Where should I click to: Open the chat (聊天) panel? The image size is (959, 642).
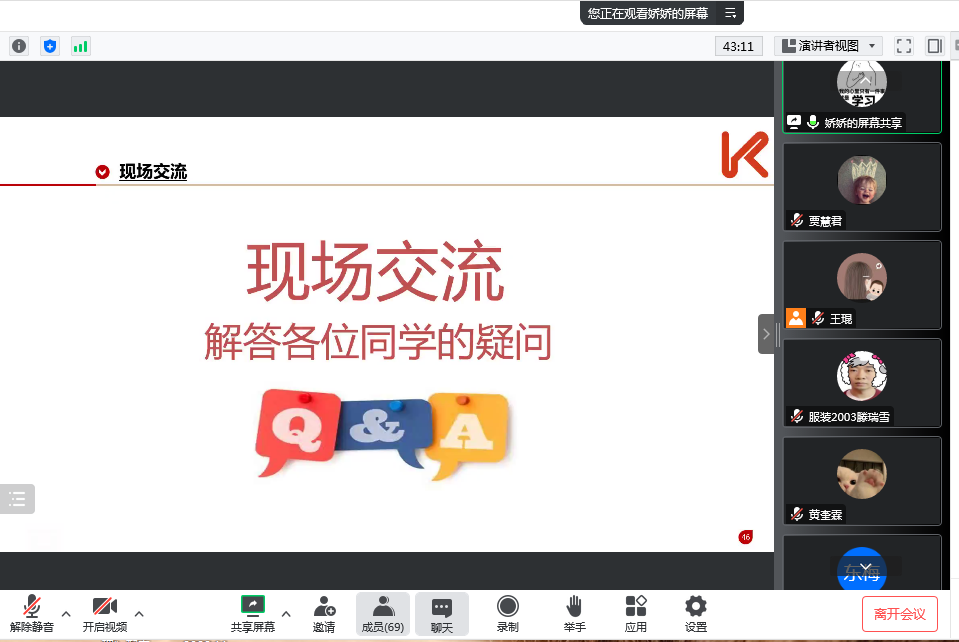click(x=442, y=613)
